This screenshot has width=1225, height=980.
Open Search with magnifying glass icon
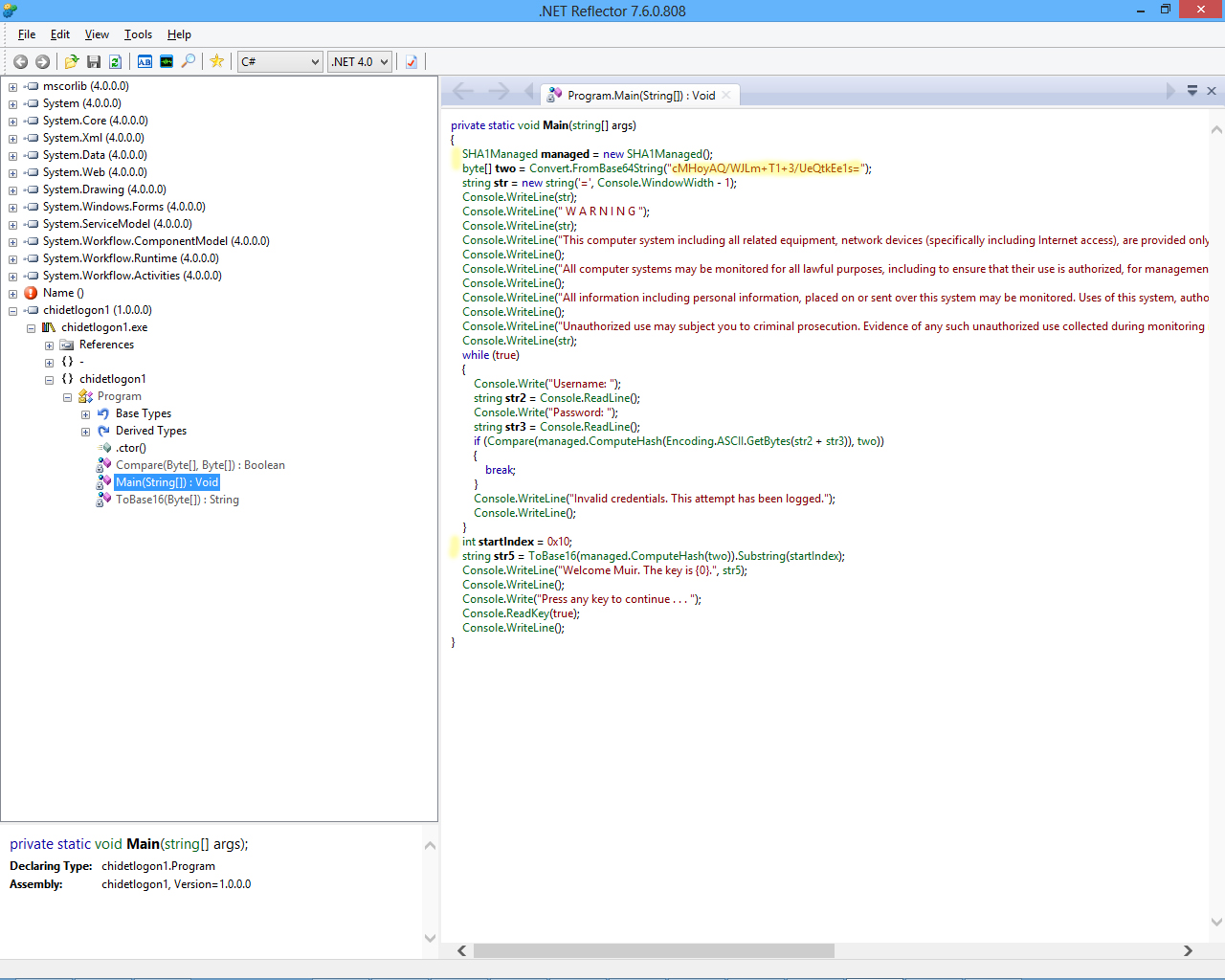click(189, 61)
